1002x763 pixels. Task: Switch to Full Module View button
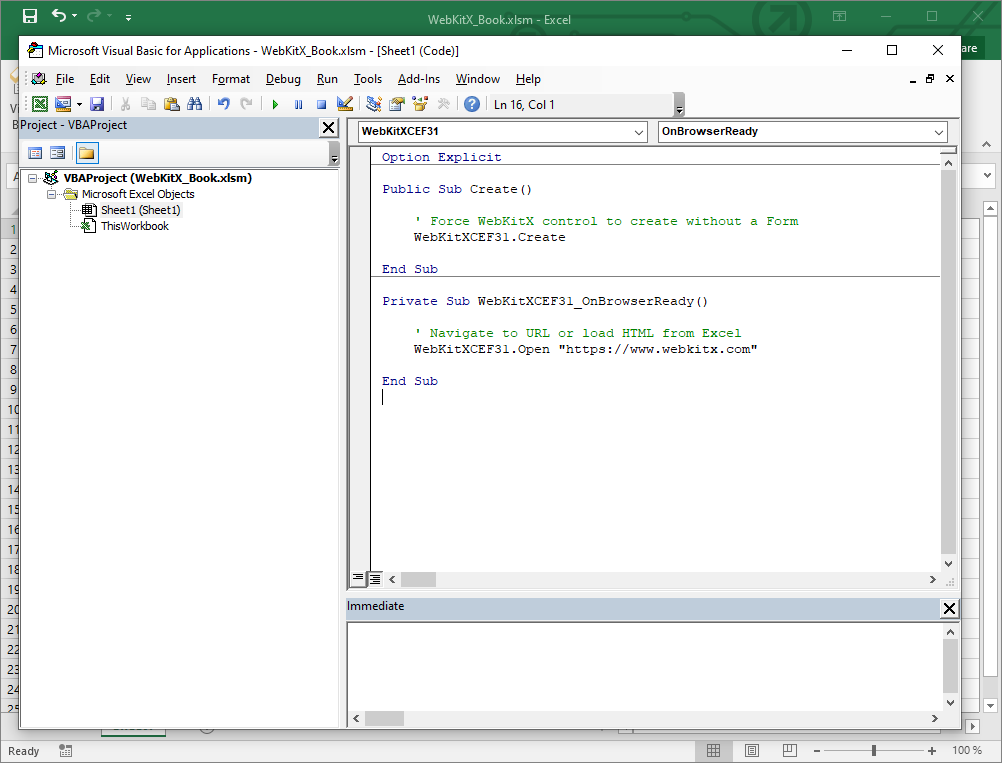(375, 578)
